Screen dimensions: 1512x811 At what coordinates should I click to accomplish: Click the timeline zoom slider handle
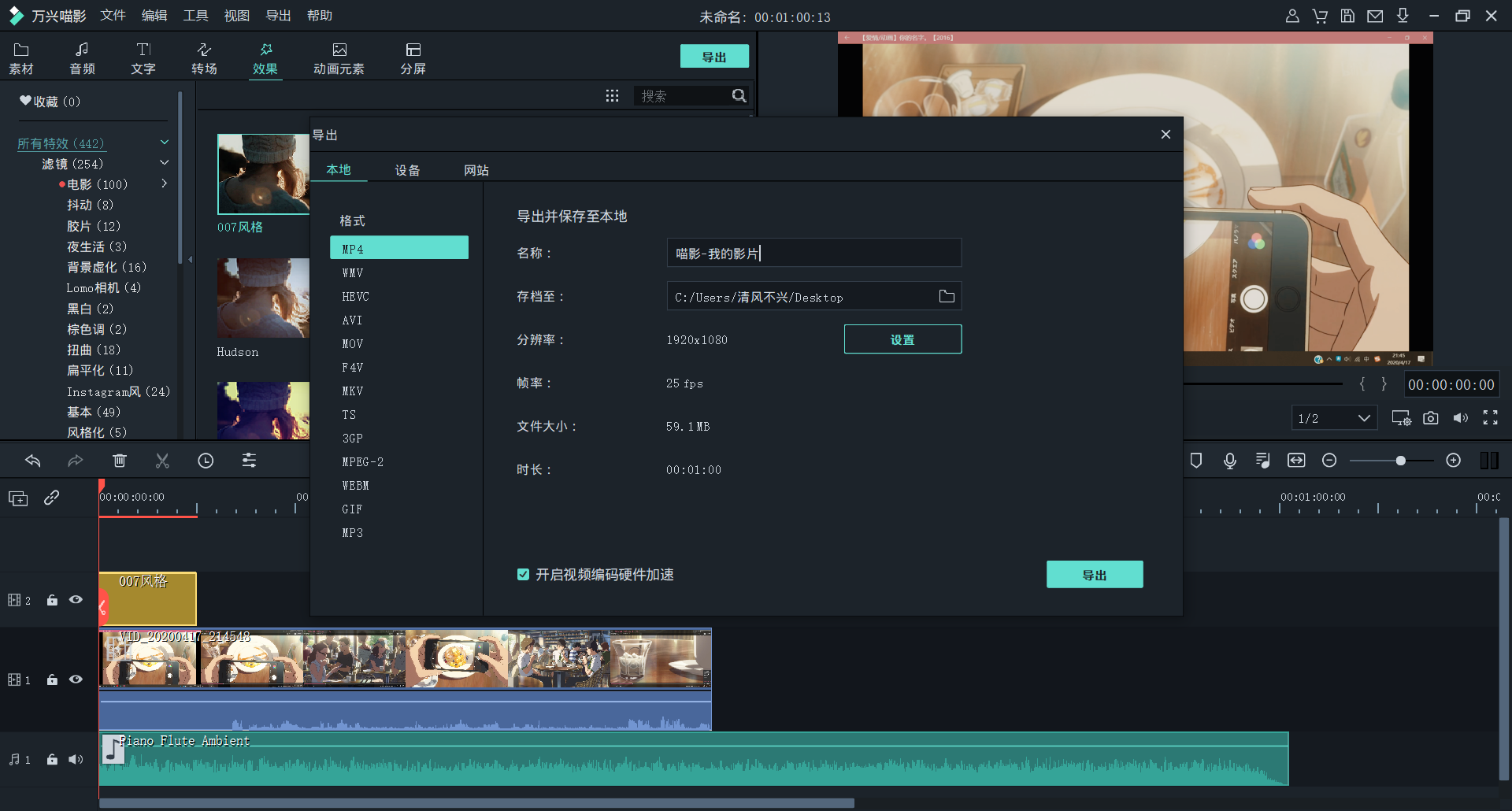click(x=1400, y=461)
